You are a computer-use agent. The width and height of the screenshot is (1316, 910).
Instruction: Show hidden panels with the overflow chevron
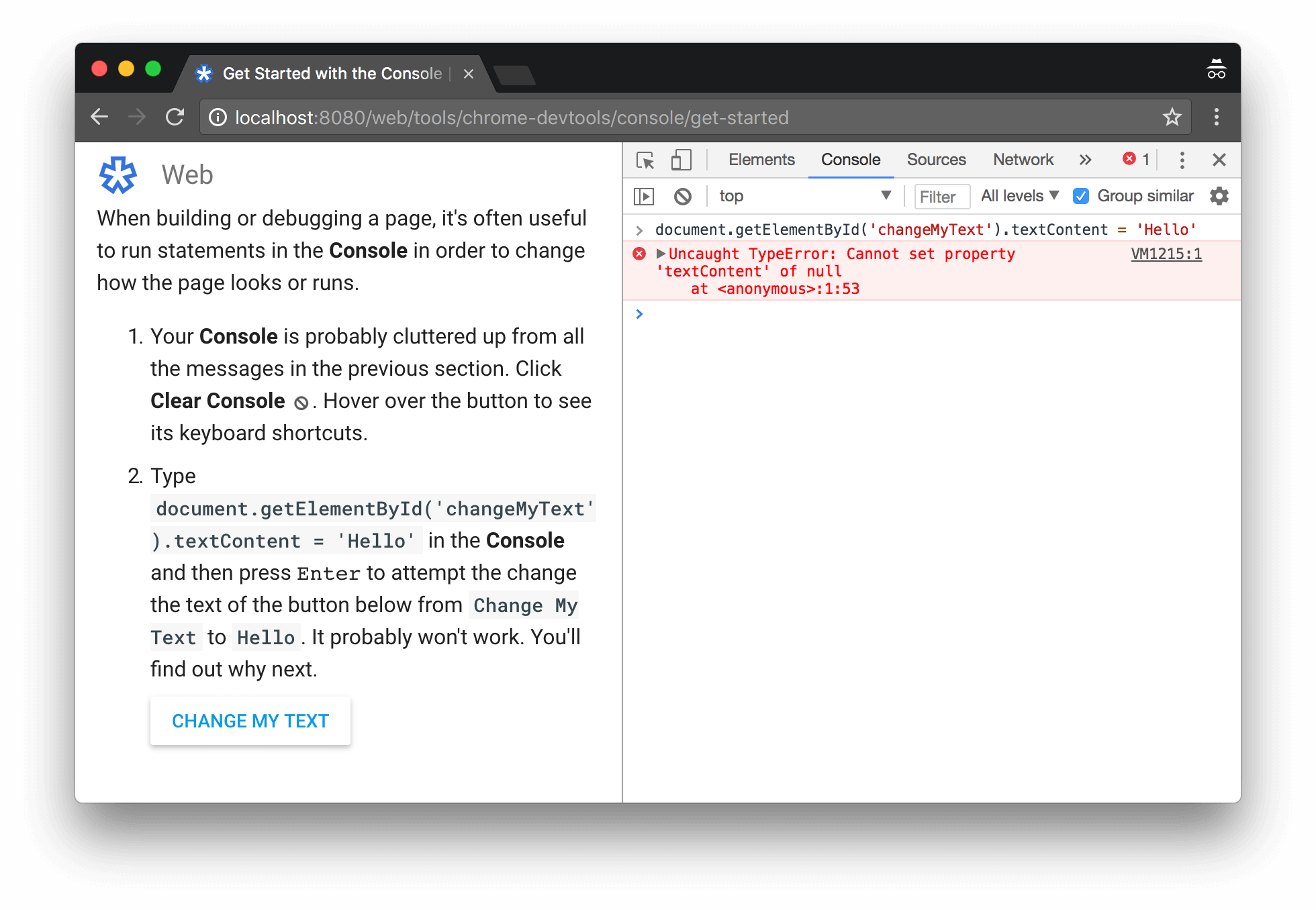(x=1086, y=160)
